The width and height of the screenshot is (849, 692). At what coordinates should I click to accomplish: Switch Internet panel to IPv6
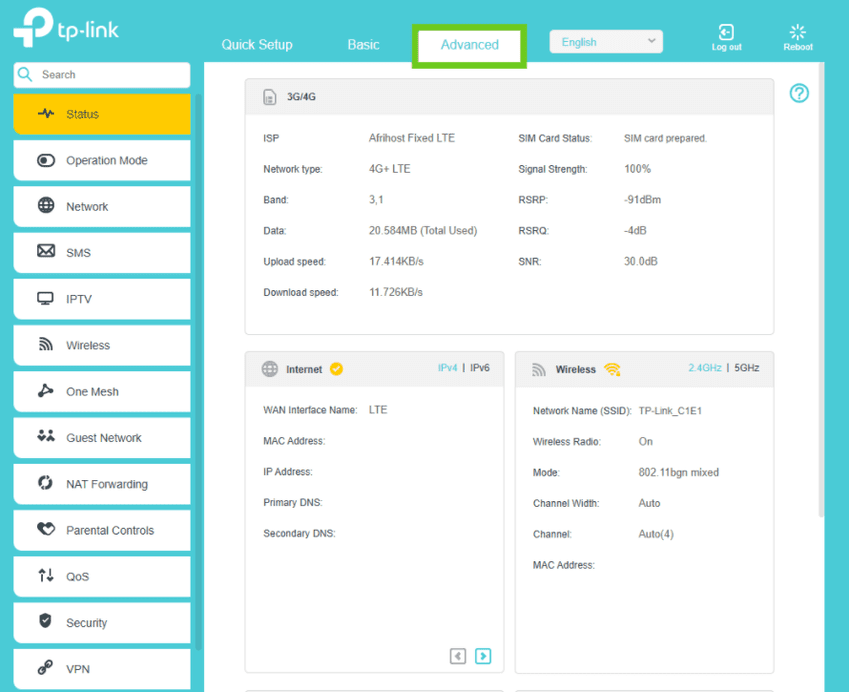click(x=480, y=368)
